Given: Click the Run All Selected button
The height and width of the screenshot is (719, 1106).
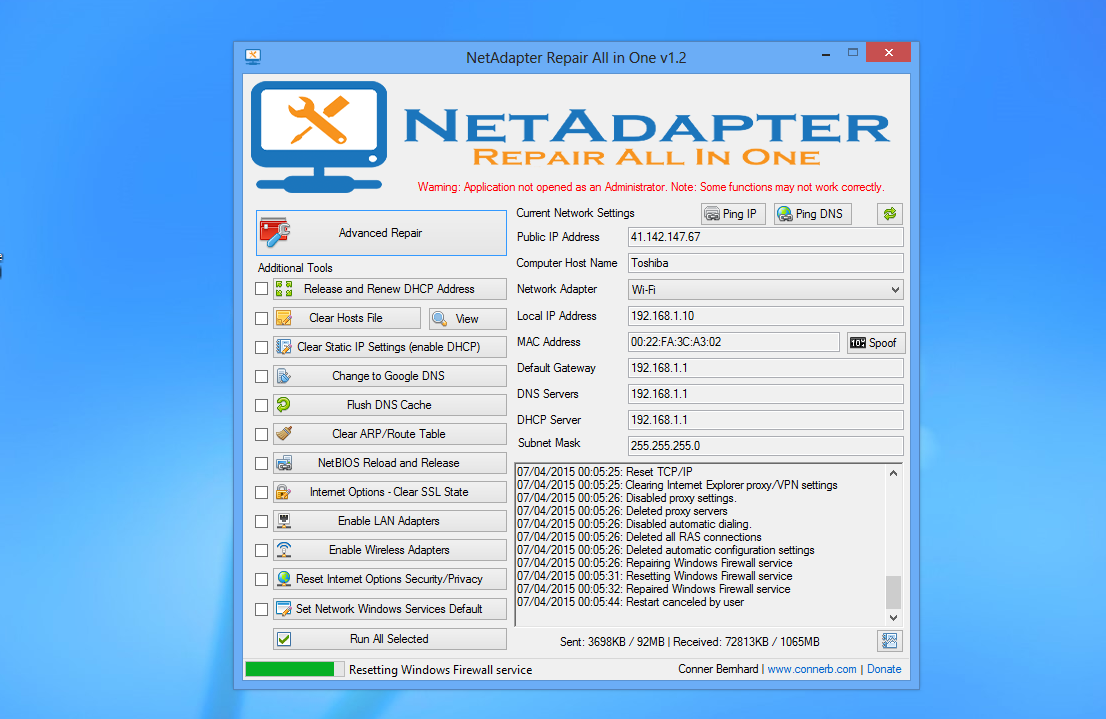Looking at the screenshot, I should point(389,639).
